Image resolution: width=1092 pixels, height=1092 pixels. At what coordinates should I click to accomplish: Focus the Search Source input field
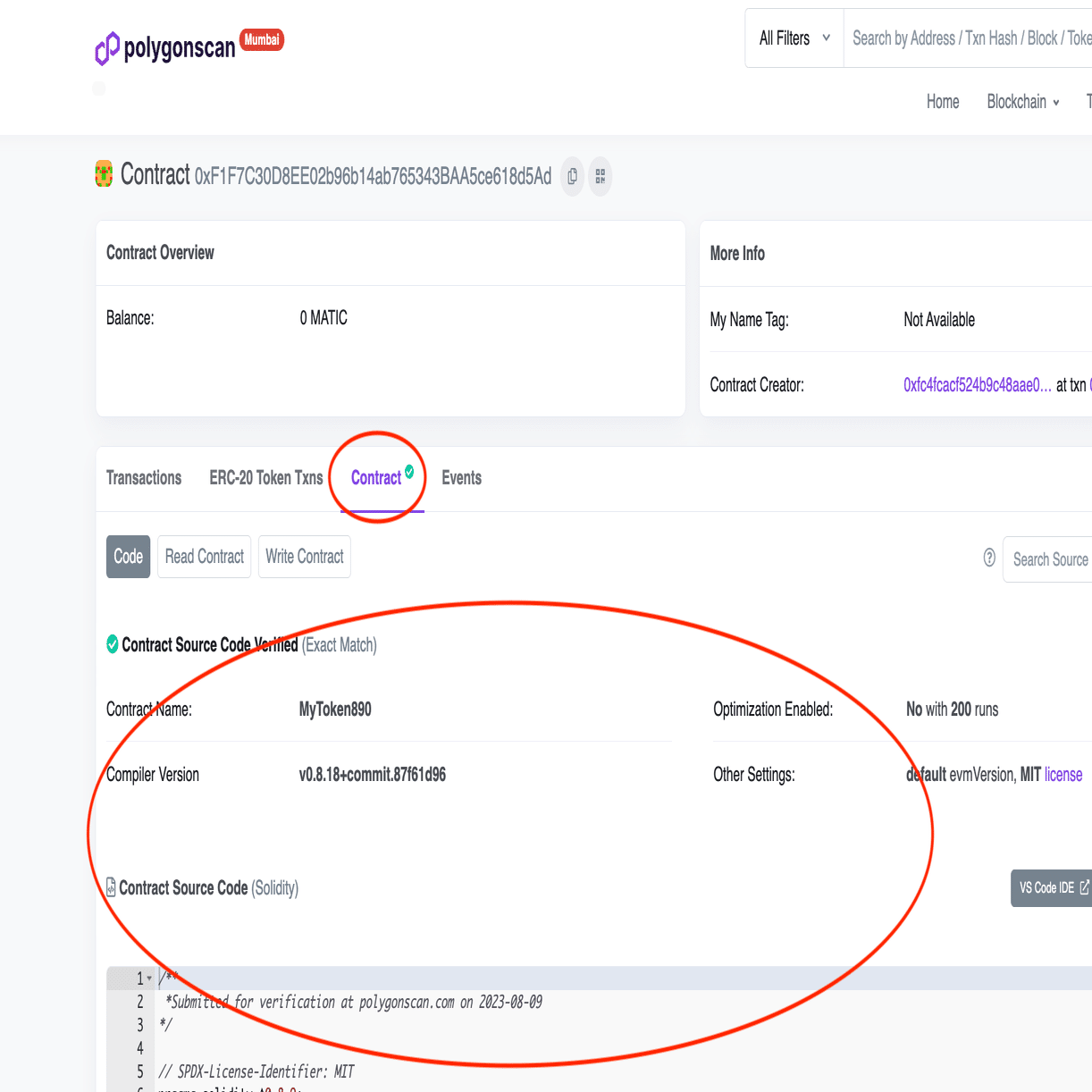pos(1047,559)
